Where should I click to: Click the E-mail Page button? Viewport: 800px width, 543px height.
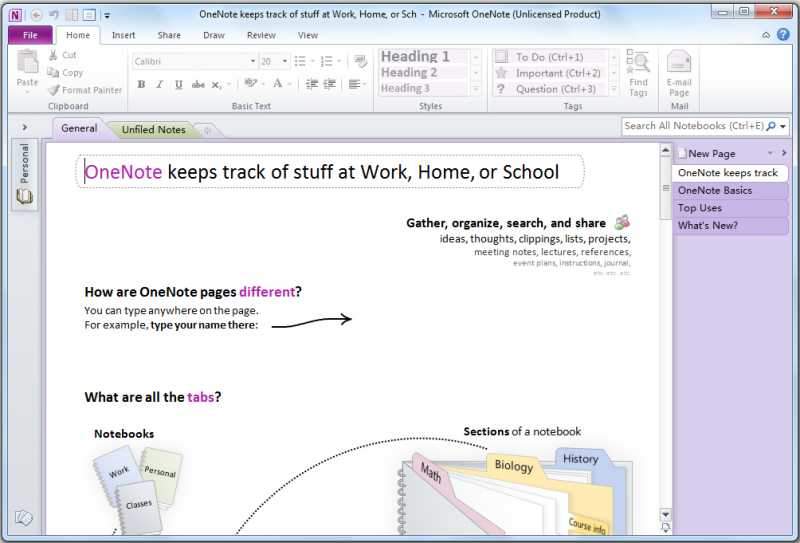[679, 73]
